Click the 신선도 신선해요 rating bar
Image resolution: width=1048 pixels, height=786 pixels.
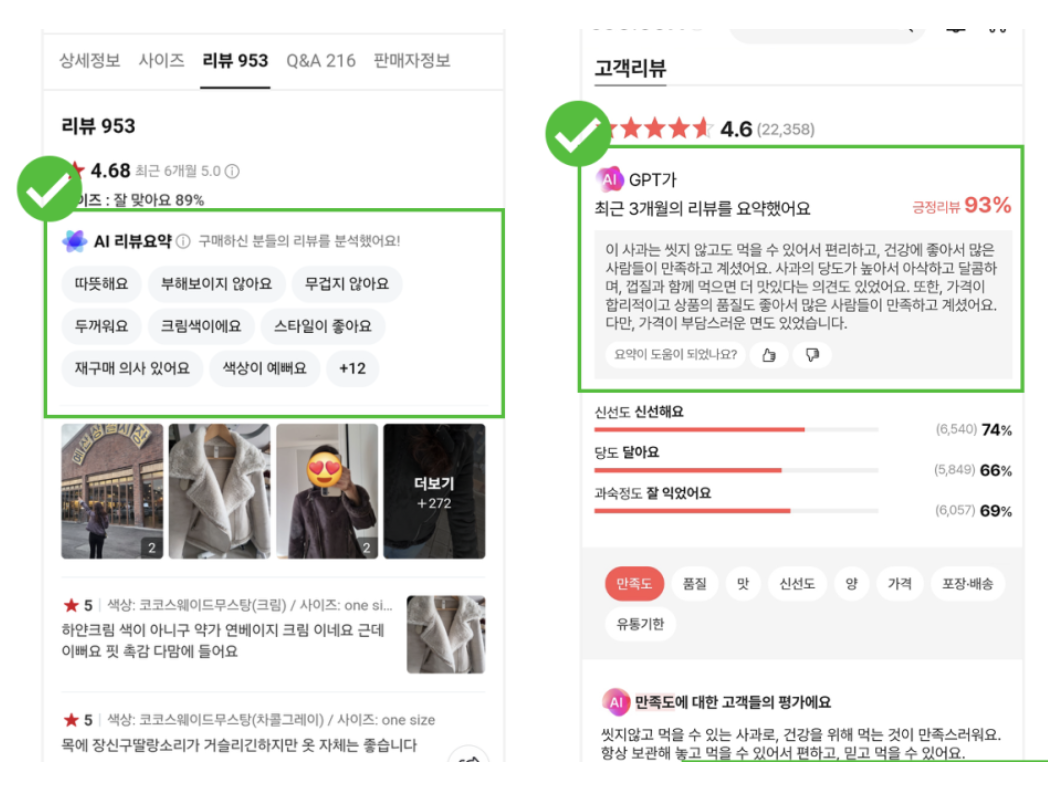coord(735,429)
